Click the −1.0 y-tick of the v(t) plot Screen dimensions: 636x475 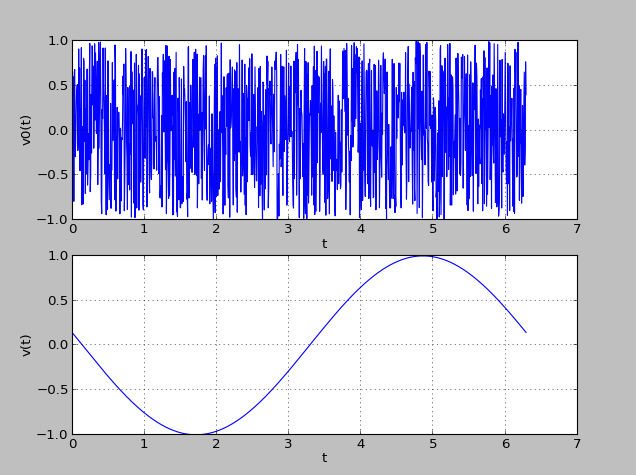(x=53, y=434)
